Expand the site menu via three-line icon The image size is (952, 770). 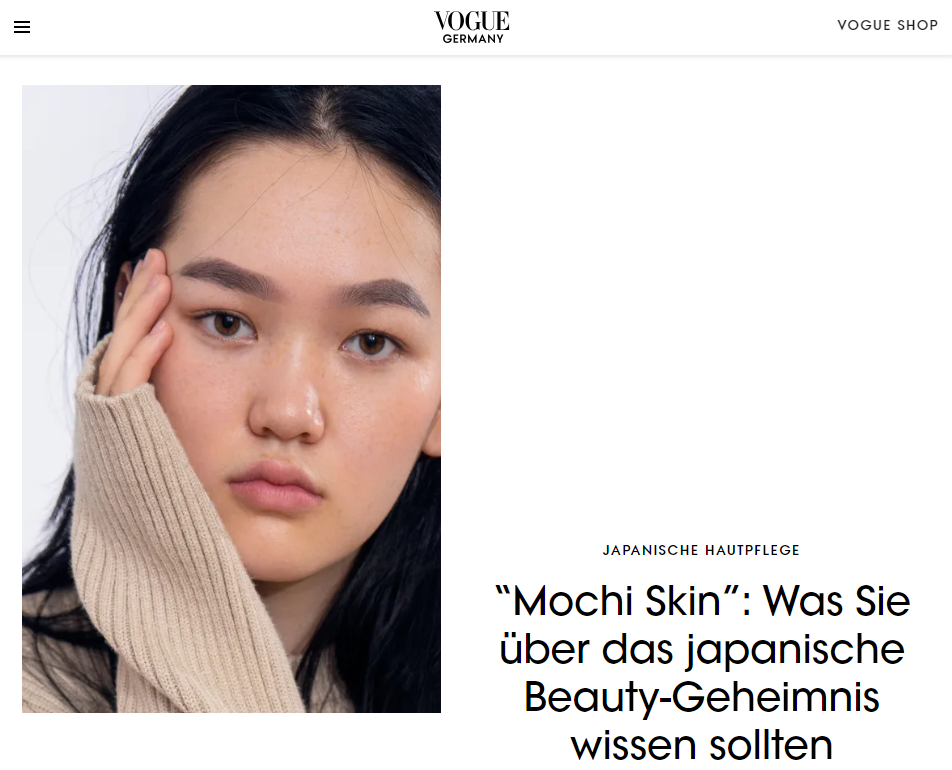coord(22,27)
